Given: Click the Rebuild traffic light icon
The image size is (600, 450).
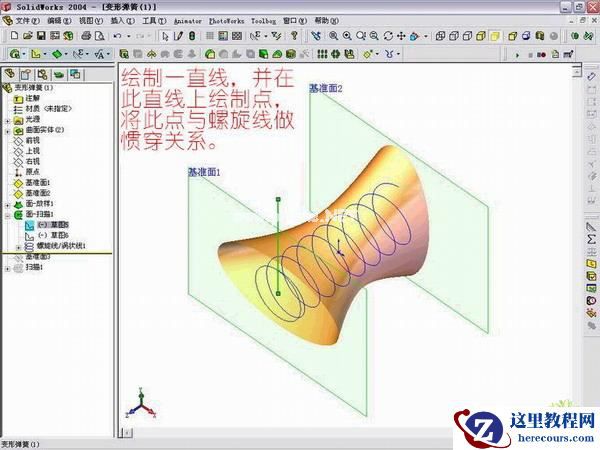Looking at the screenshot, I should point(192,36).
